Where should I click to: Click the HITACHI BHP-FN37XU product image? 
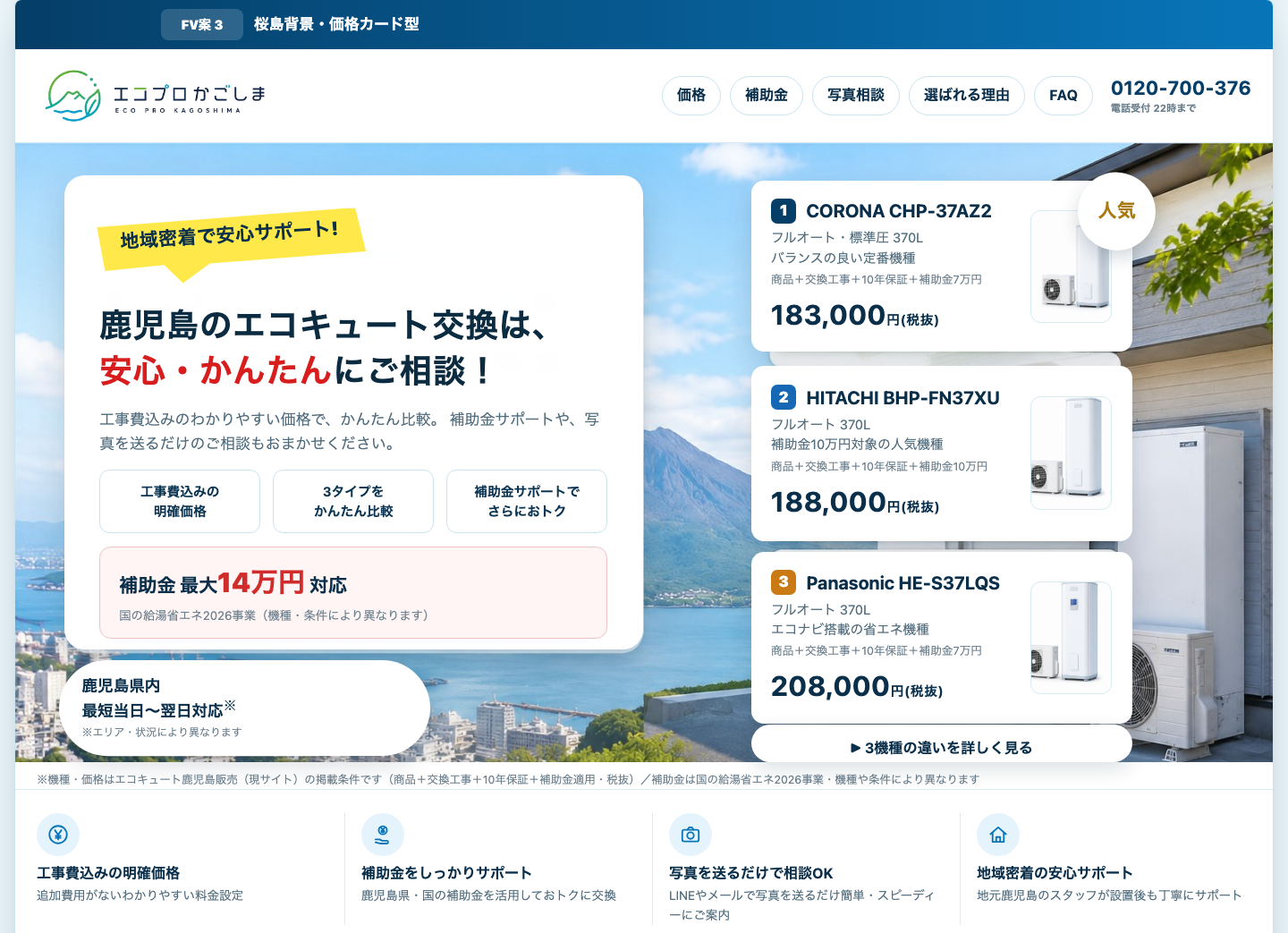point(1071,454)
